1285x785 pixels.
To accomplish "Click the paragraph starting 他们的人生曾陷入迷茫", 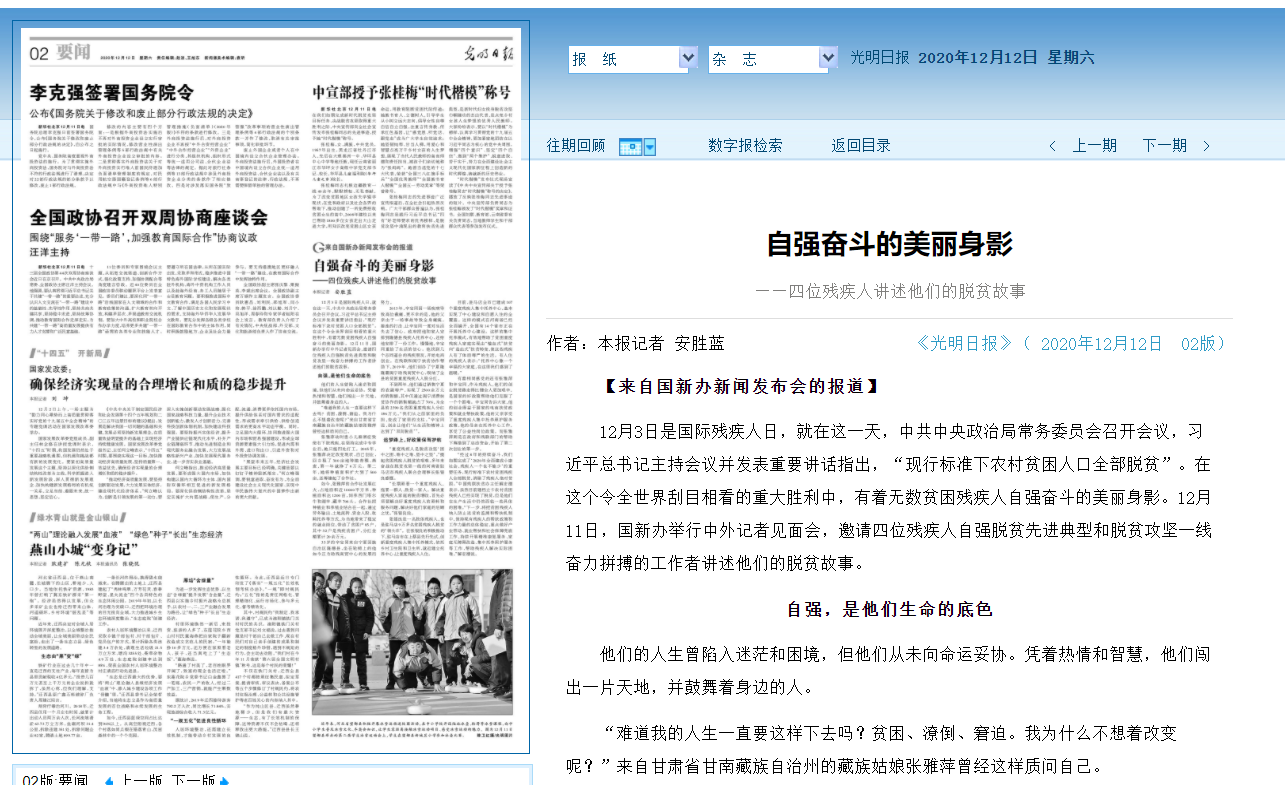I will click(890, 671).
